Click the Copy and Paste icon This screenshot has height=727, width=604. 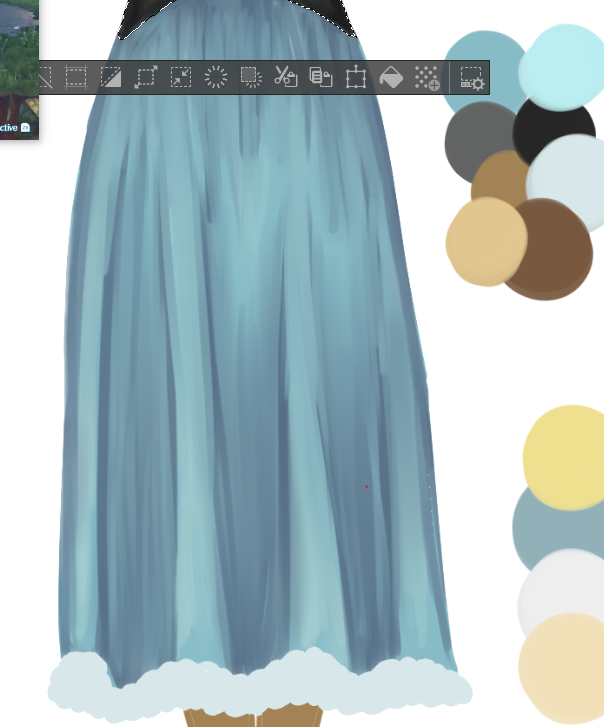pyautogui.click(x=321, y=77)
